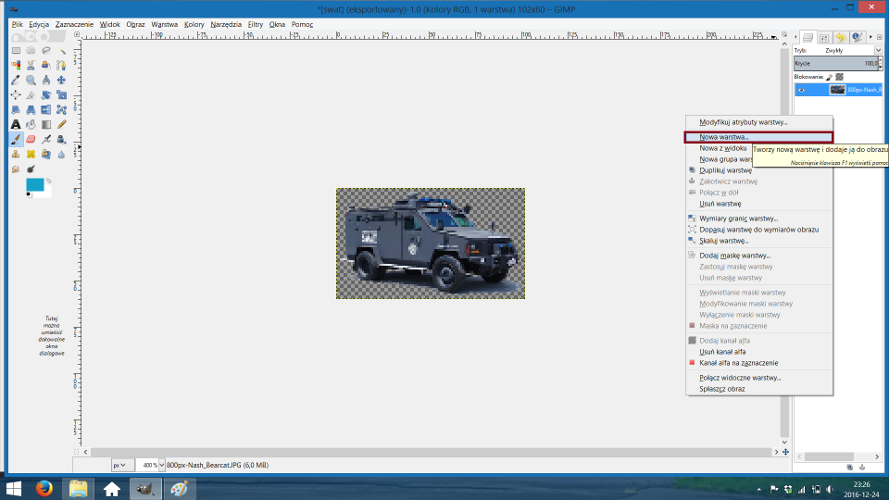Increase Krycie opacity with up arrow
This screenshot has height=500, width=889.
click(x=880, y=60)
